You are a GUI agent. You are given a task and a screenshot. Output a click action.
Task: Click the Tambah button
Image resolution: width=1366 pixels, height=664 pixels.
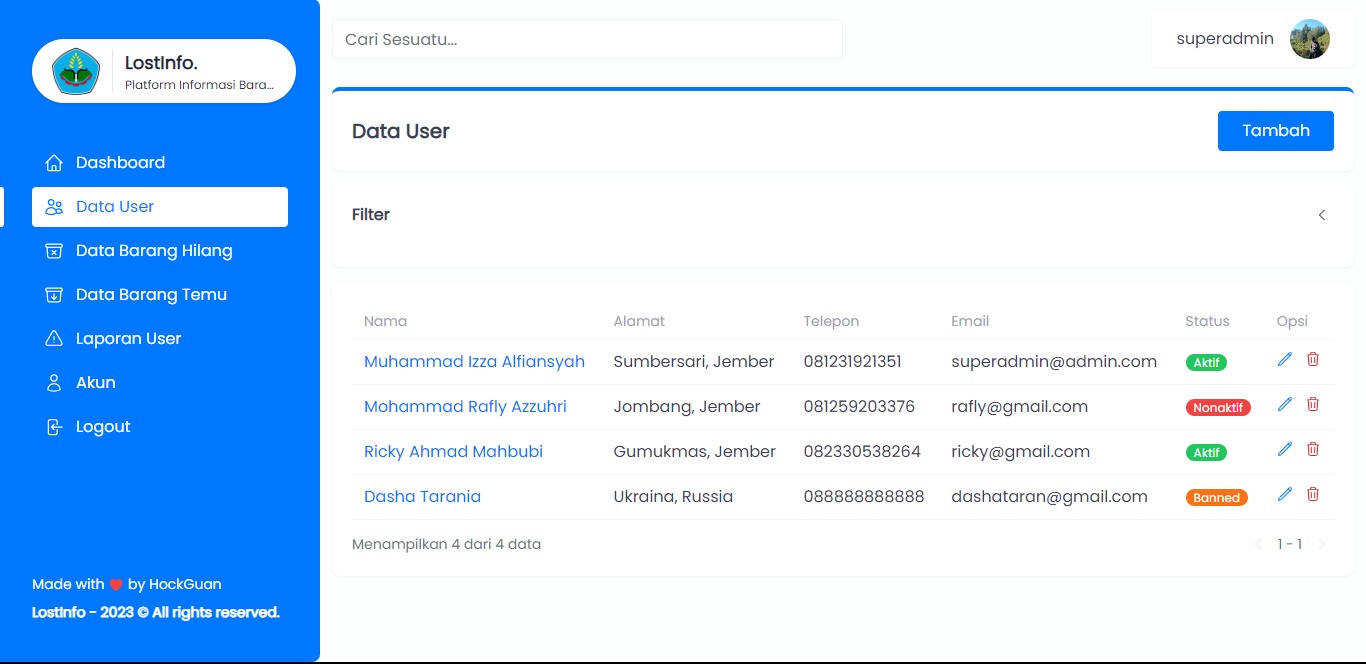coord(1275,131)
